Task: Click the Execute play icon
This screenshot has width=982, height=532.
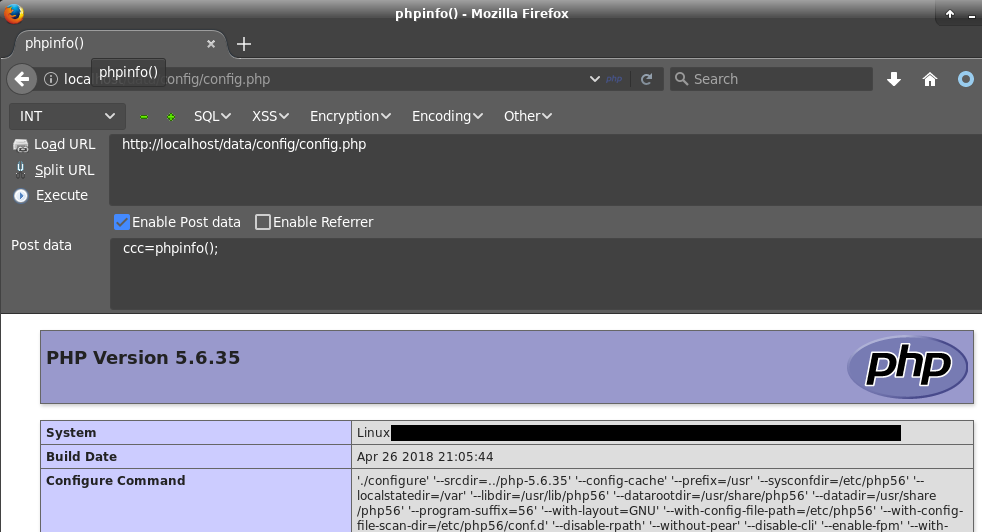Action: [x=21, y=196]
